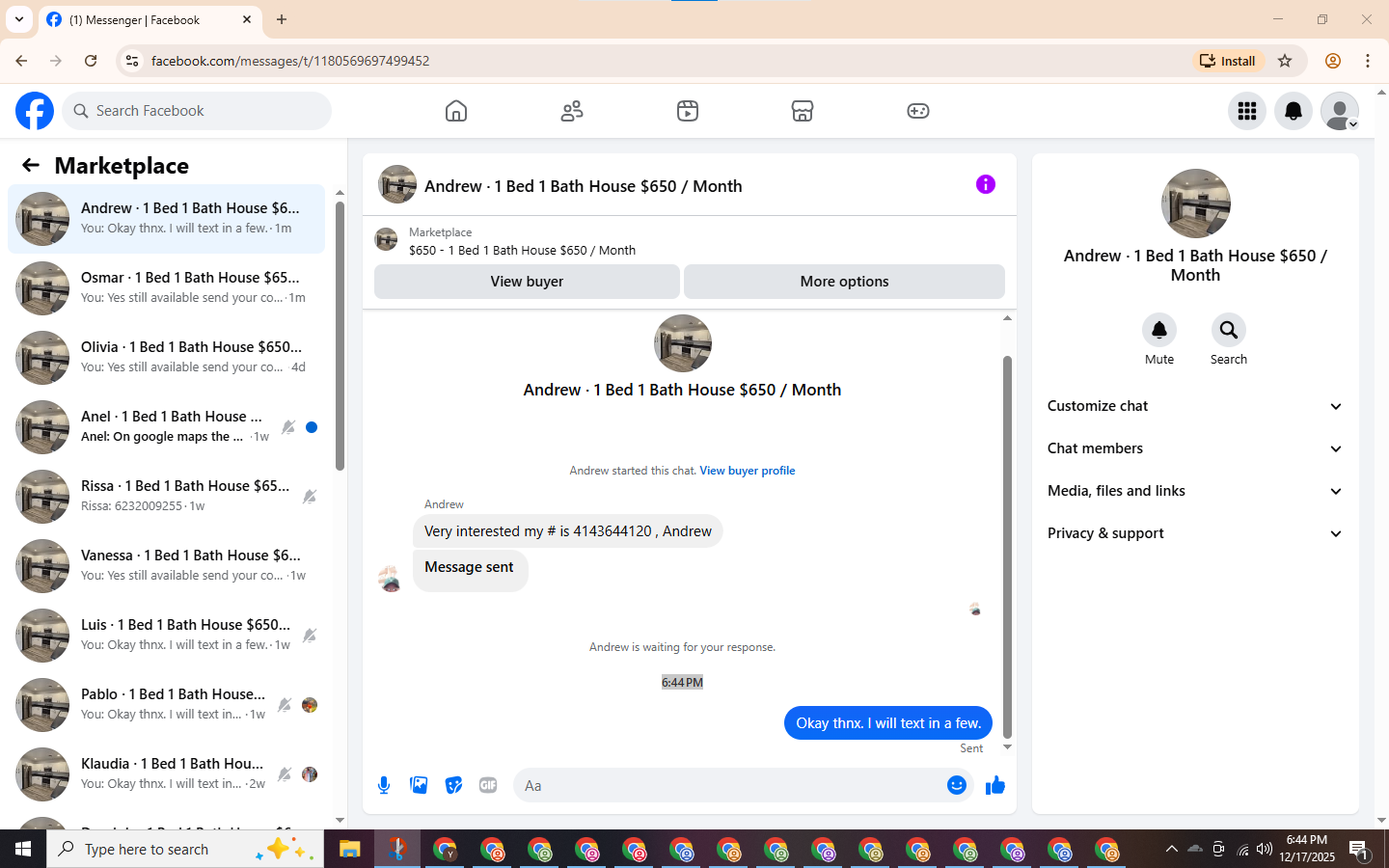Click the muted bell icon on Anel's chat

(x=288, y=427)
